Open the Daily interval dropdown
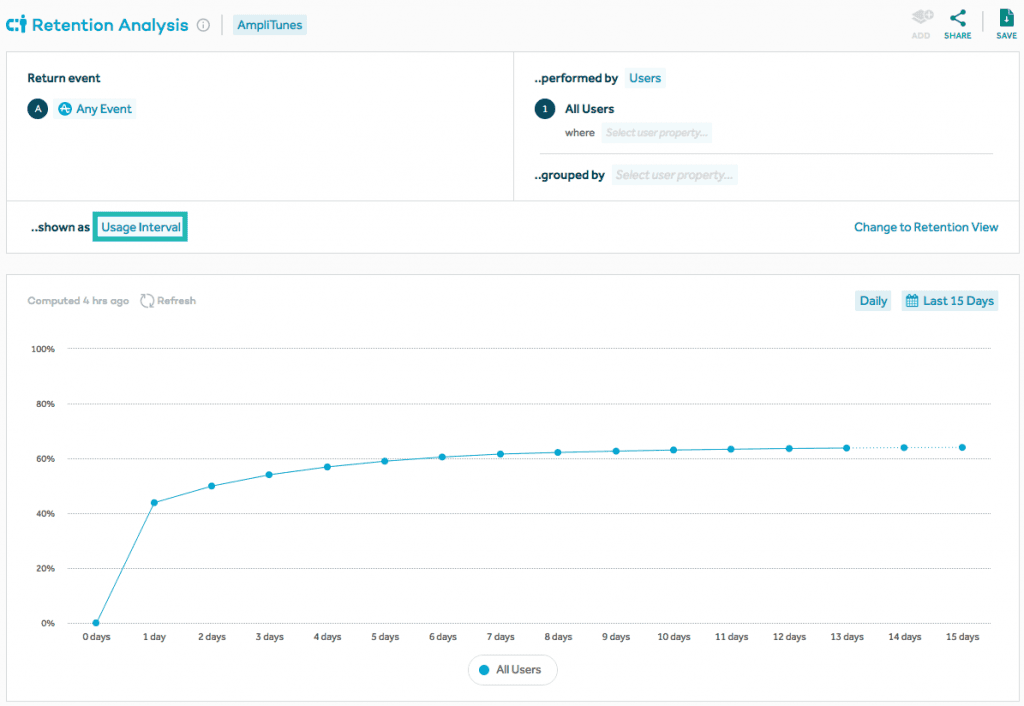This screenshot has height=706, width=1024. 871,300
